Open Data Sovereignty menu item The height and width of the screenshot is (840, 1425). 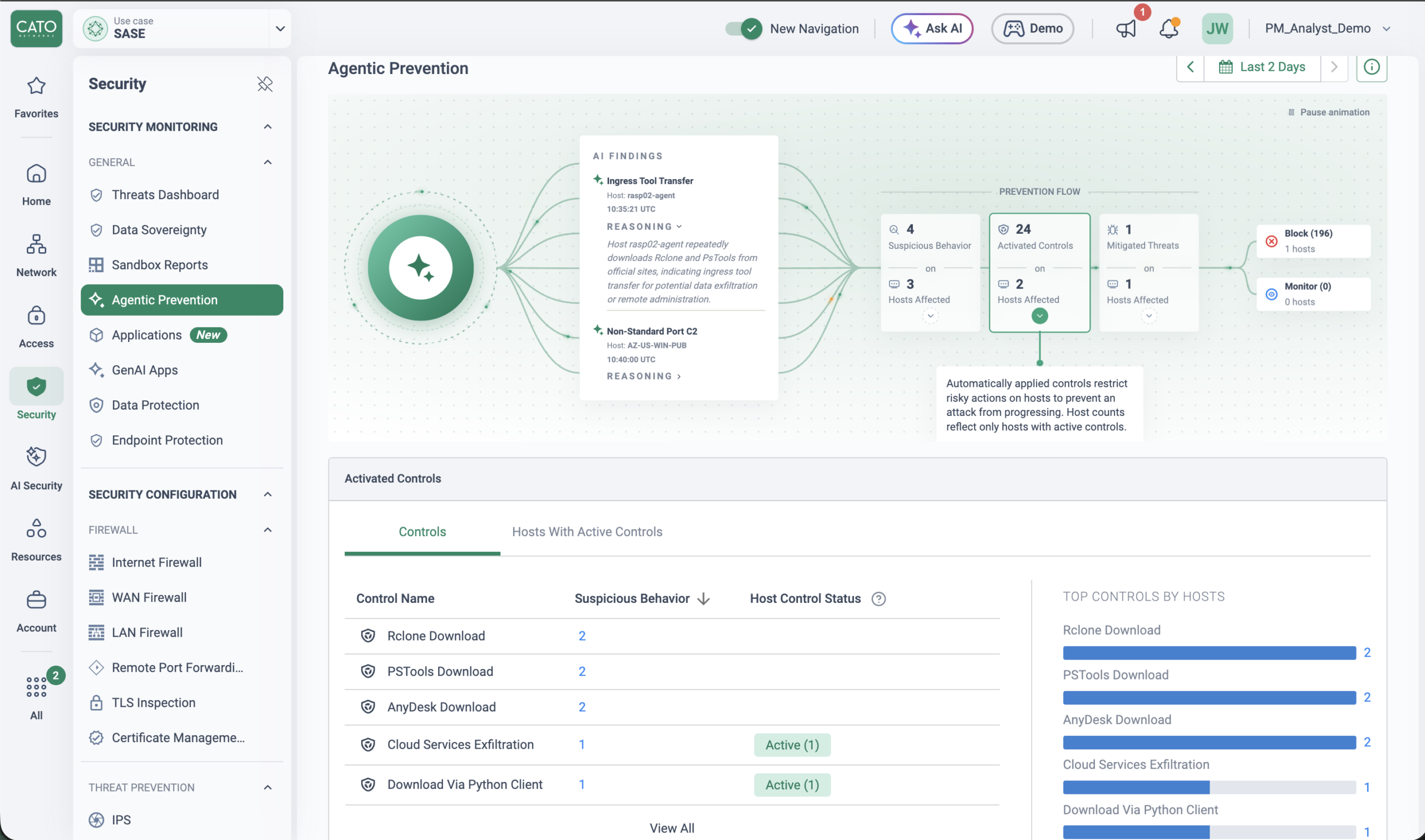point(181,230)
